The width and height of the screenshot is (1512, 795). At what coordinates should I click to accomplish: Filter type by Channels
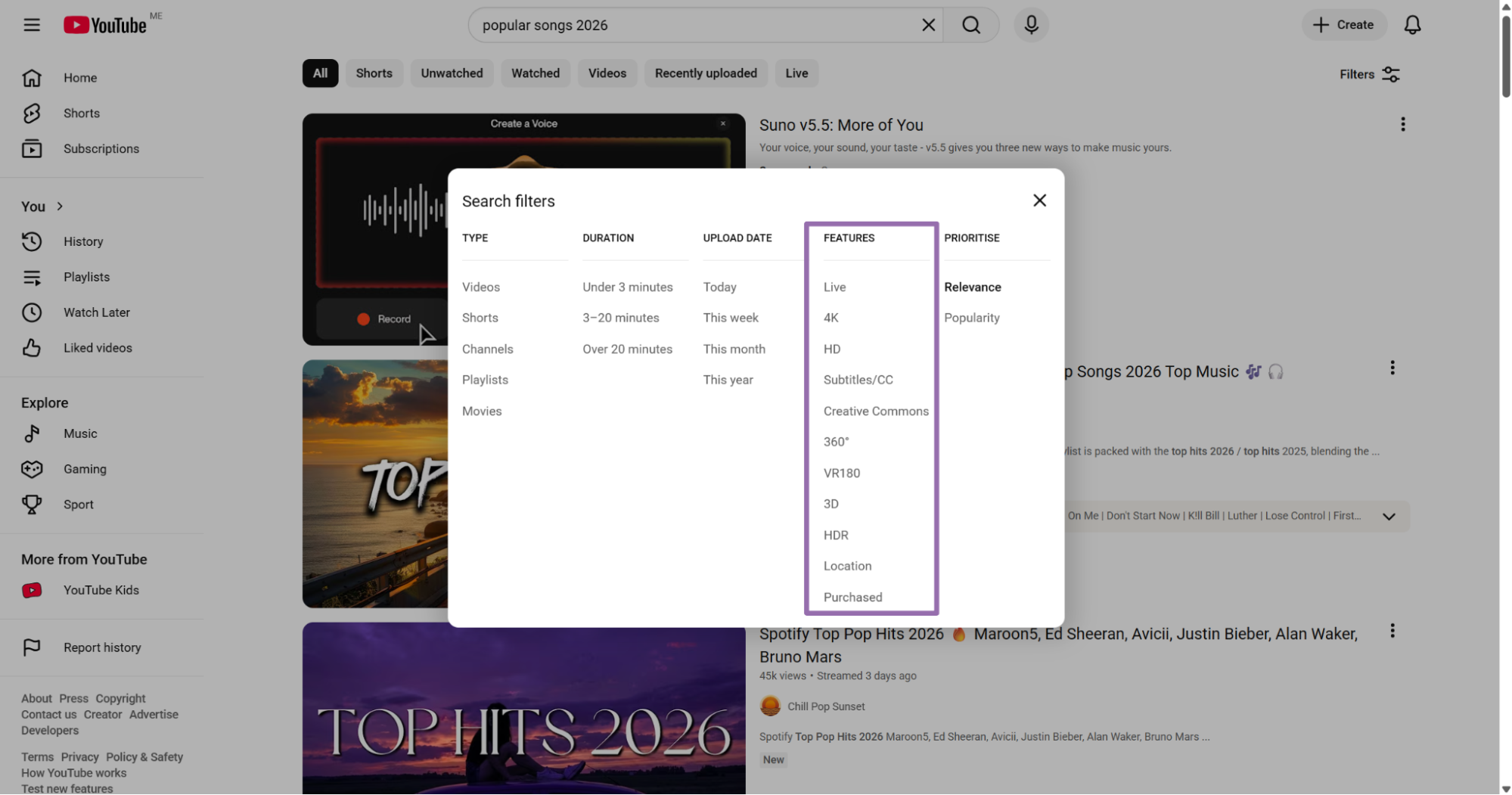click(x=488, y=349)
